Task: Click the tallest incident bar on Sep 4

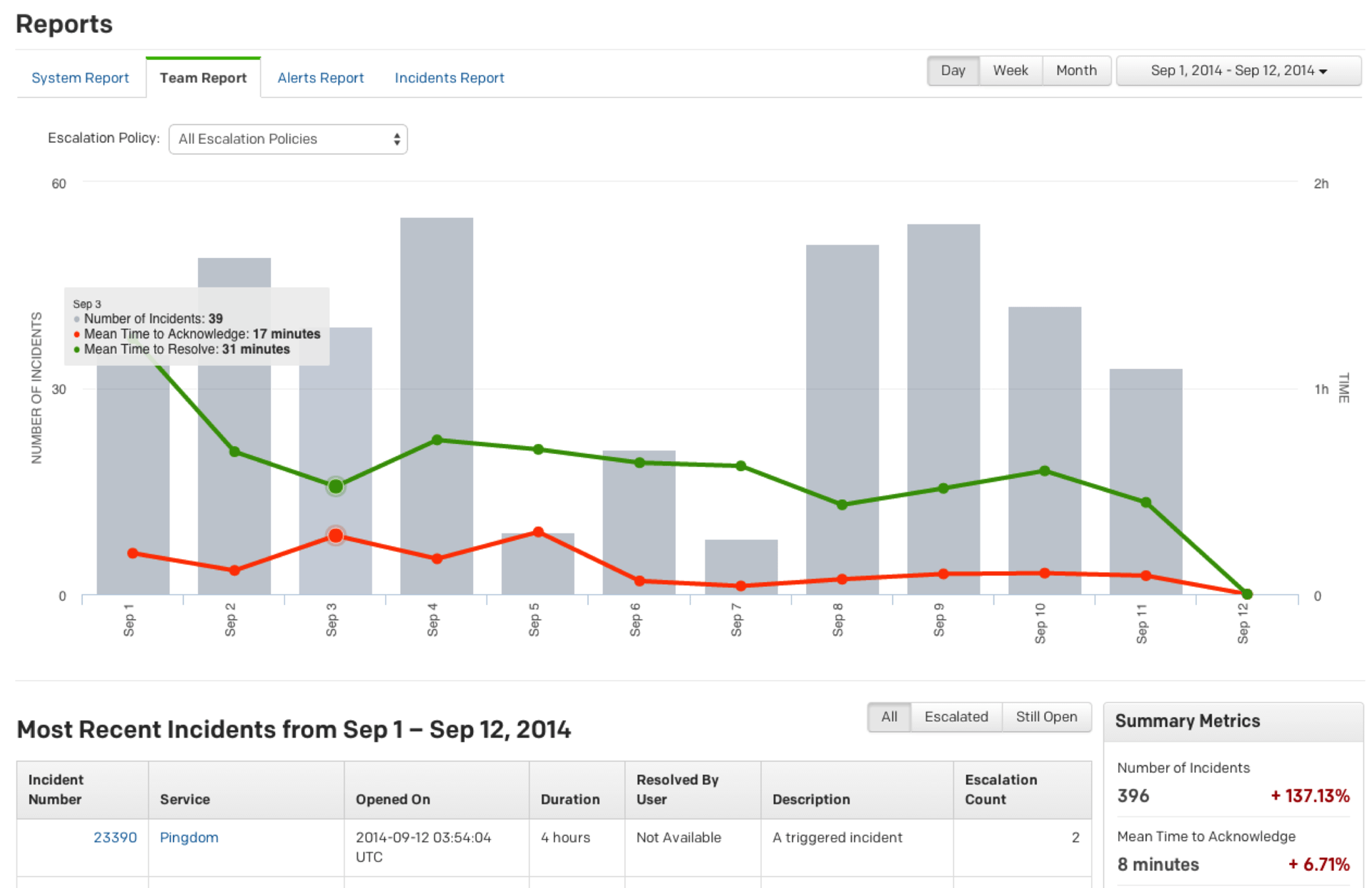Action: 436,322
